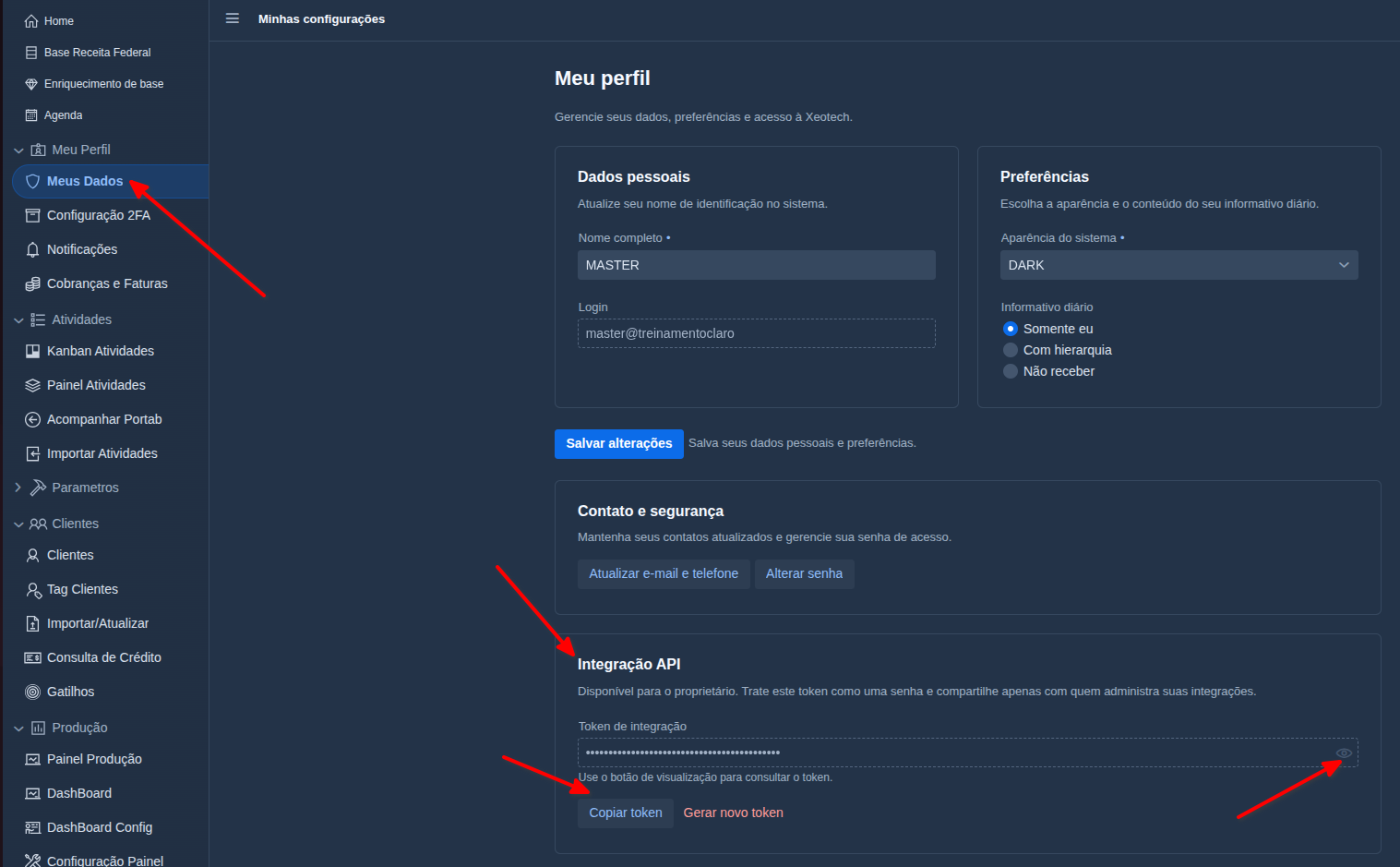Select the Somente eu radio option
The image size is (1400, 867).
1011,329
